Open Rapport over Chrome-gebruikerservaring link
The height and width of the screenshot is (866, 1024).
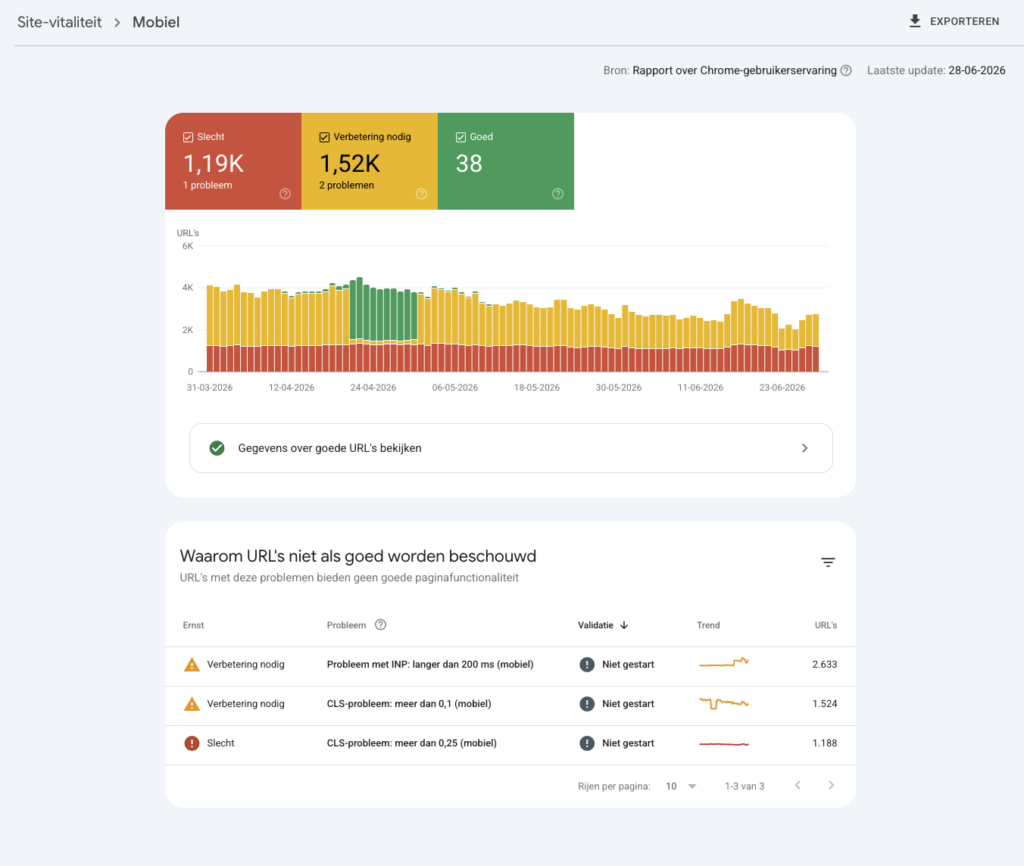734,71
